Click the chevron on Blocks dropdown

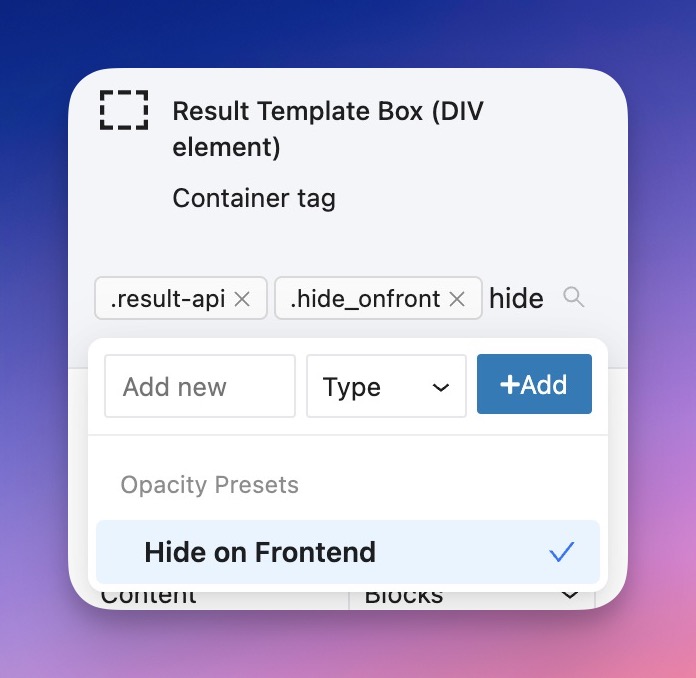569,596
